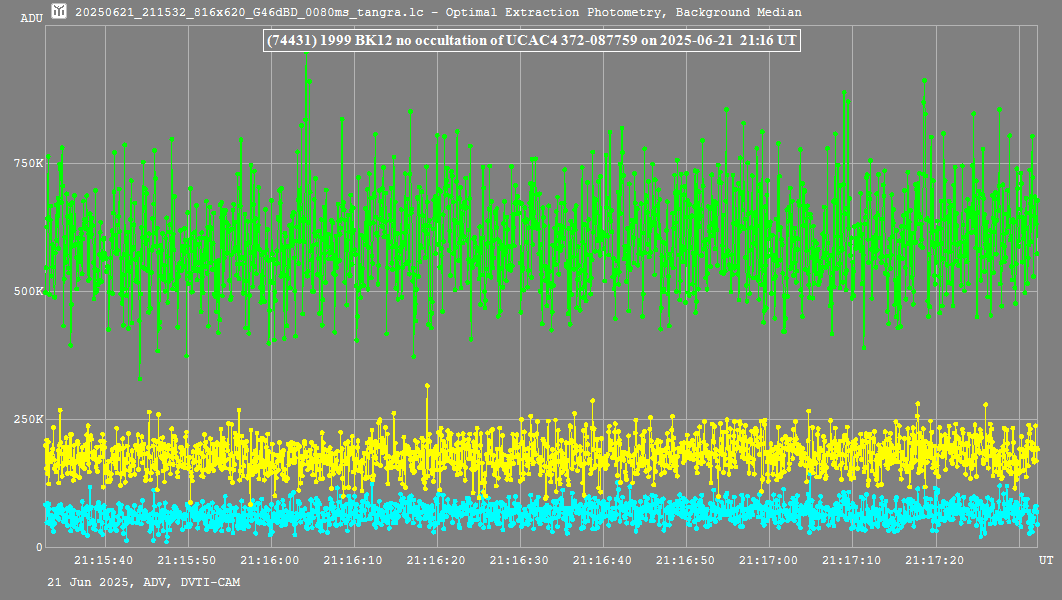Select the 21:17:20 time marker
This screenshot has height=600, width=1062.
(935, 563)
